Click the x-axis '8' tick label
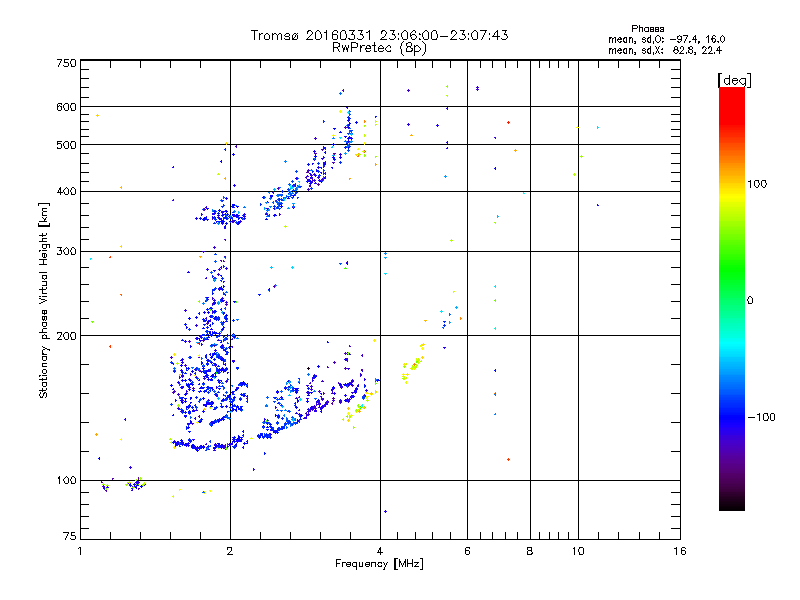The width and height of the screenshot is (800, 600). [530, 551]
